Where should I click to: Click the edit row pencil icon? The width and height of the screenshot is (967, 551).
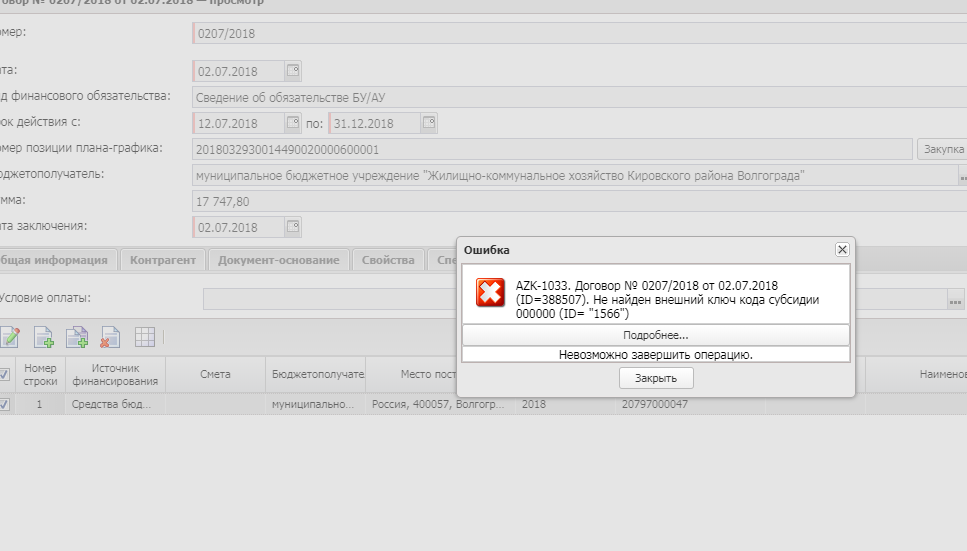(x=9, y=337)
